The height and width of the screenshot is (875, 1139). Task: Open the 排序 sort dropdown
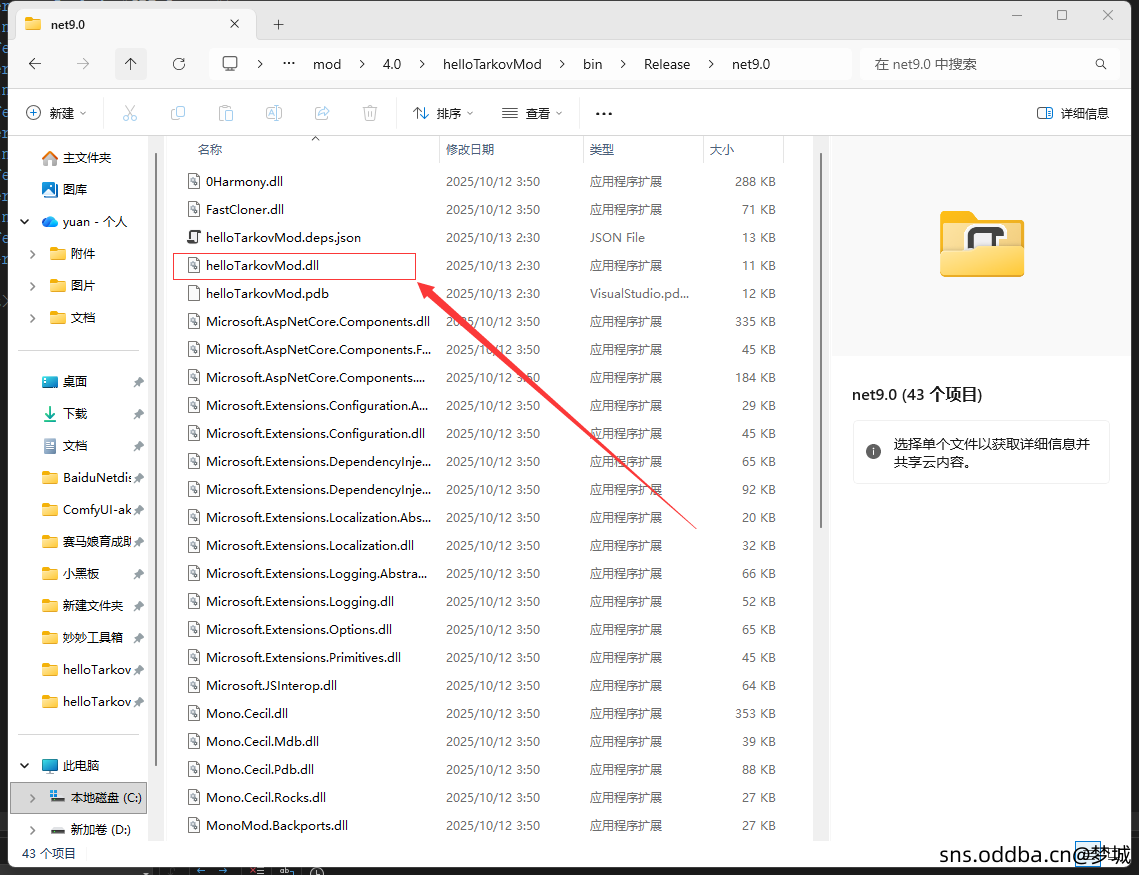tap(443, 113)
